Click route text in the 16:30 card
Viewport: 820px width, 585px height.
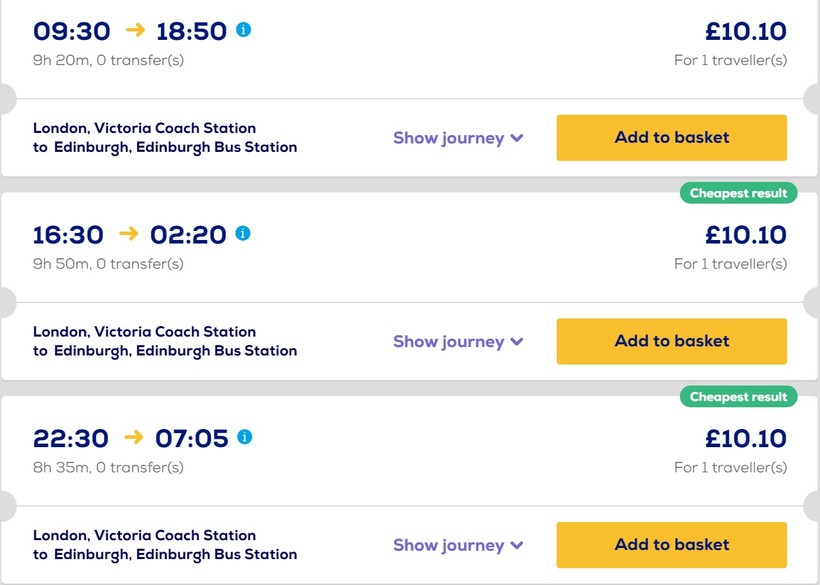(x=165, y=341)
